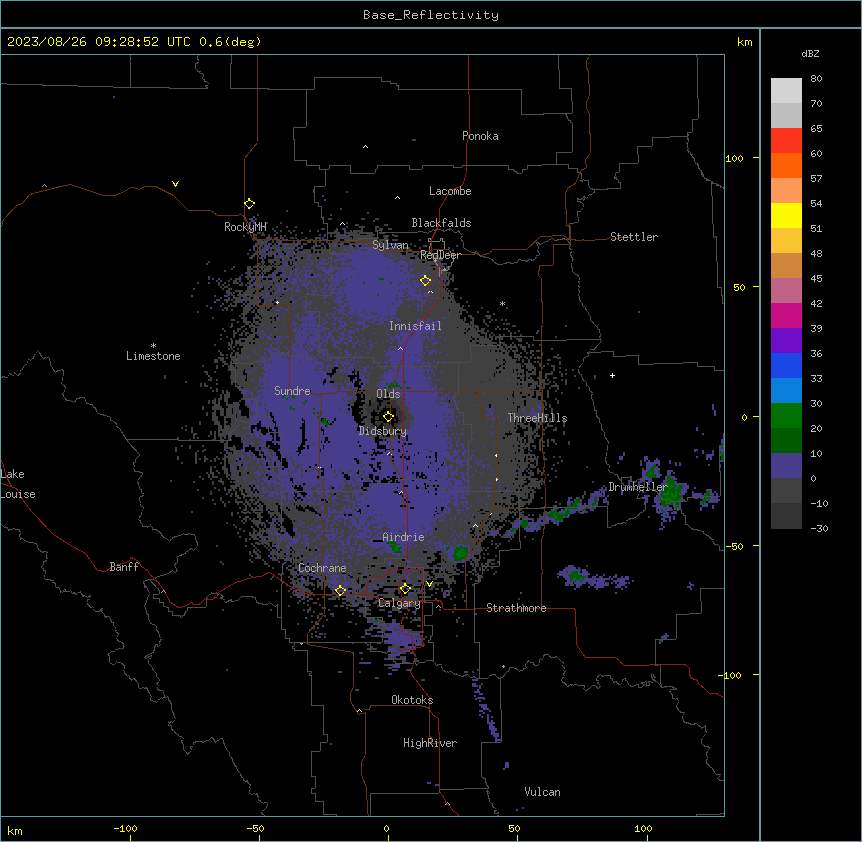Click the Sundre town label

tap(292, 391)
